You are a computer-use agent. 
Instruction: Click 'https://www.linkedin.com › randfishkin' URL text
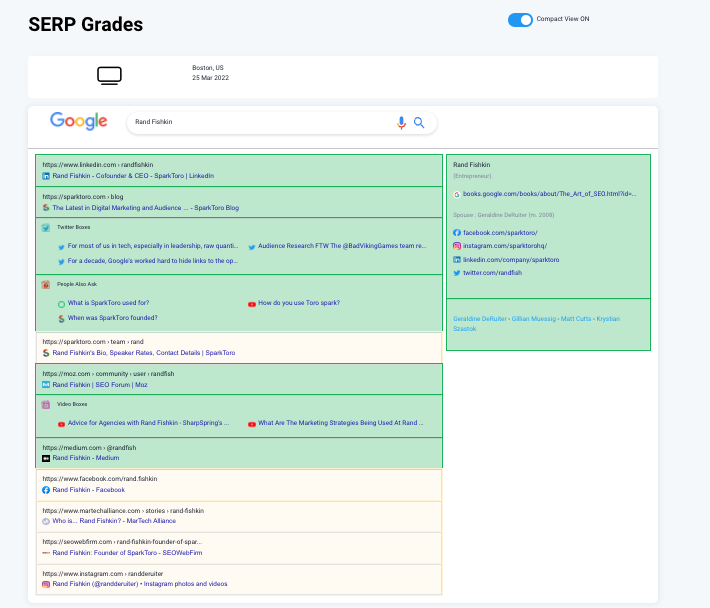tap(98, 165)
